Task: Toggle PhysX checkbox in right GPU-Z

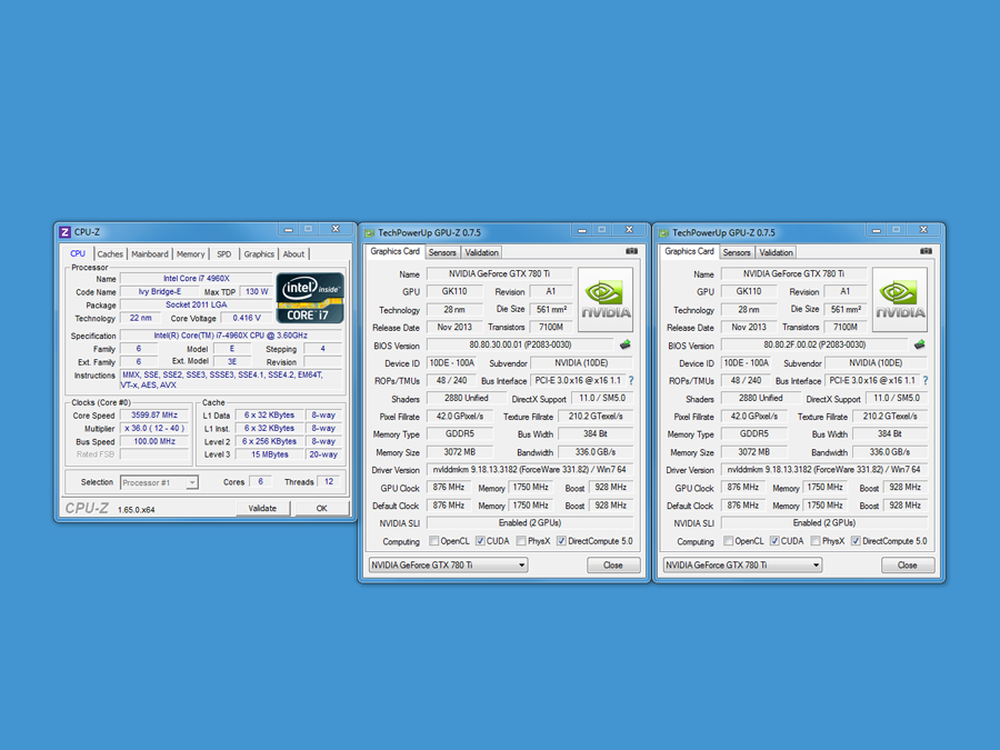Action: (816, 541)
